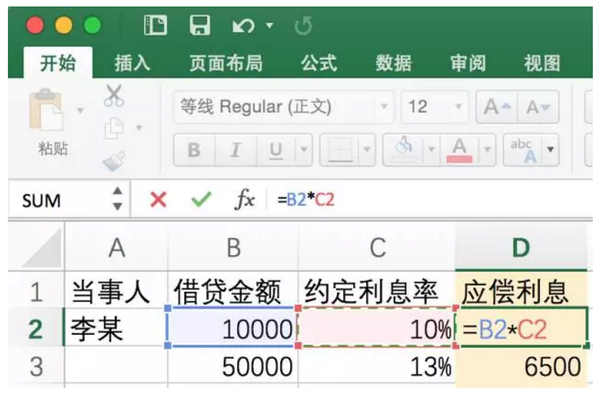Open the 审阅 tab

point(468,63)
